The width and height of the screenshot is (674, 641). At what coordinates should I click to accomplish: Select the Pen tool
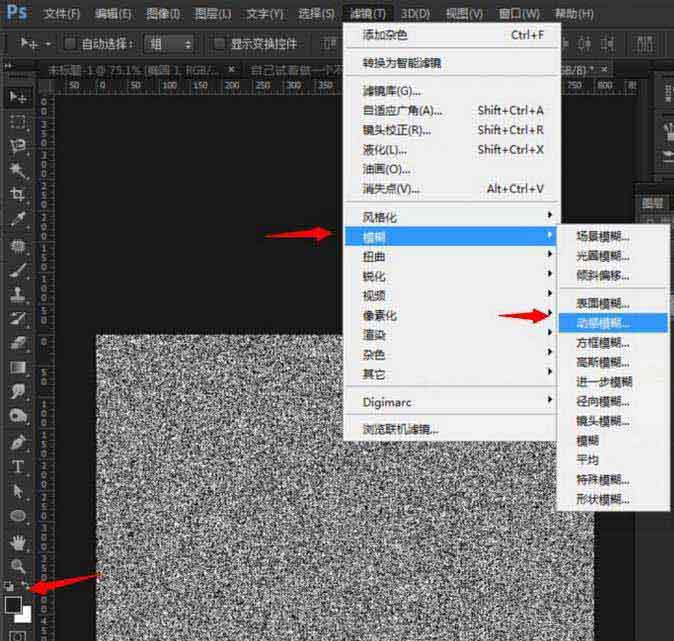(18, 441)
